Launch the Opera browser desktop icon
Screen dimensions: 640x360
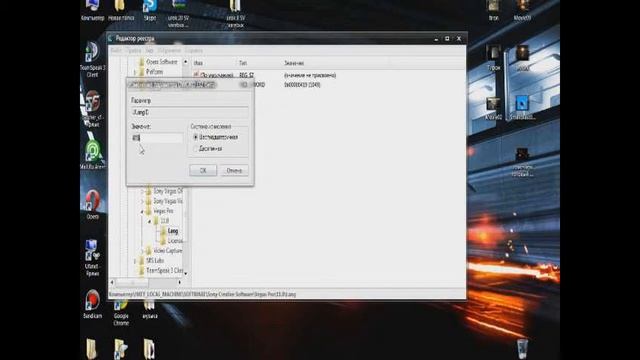[x=93, y=204]
